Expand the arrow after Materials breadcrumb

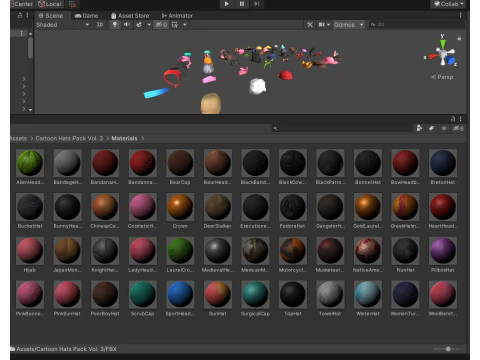143,138
